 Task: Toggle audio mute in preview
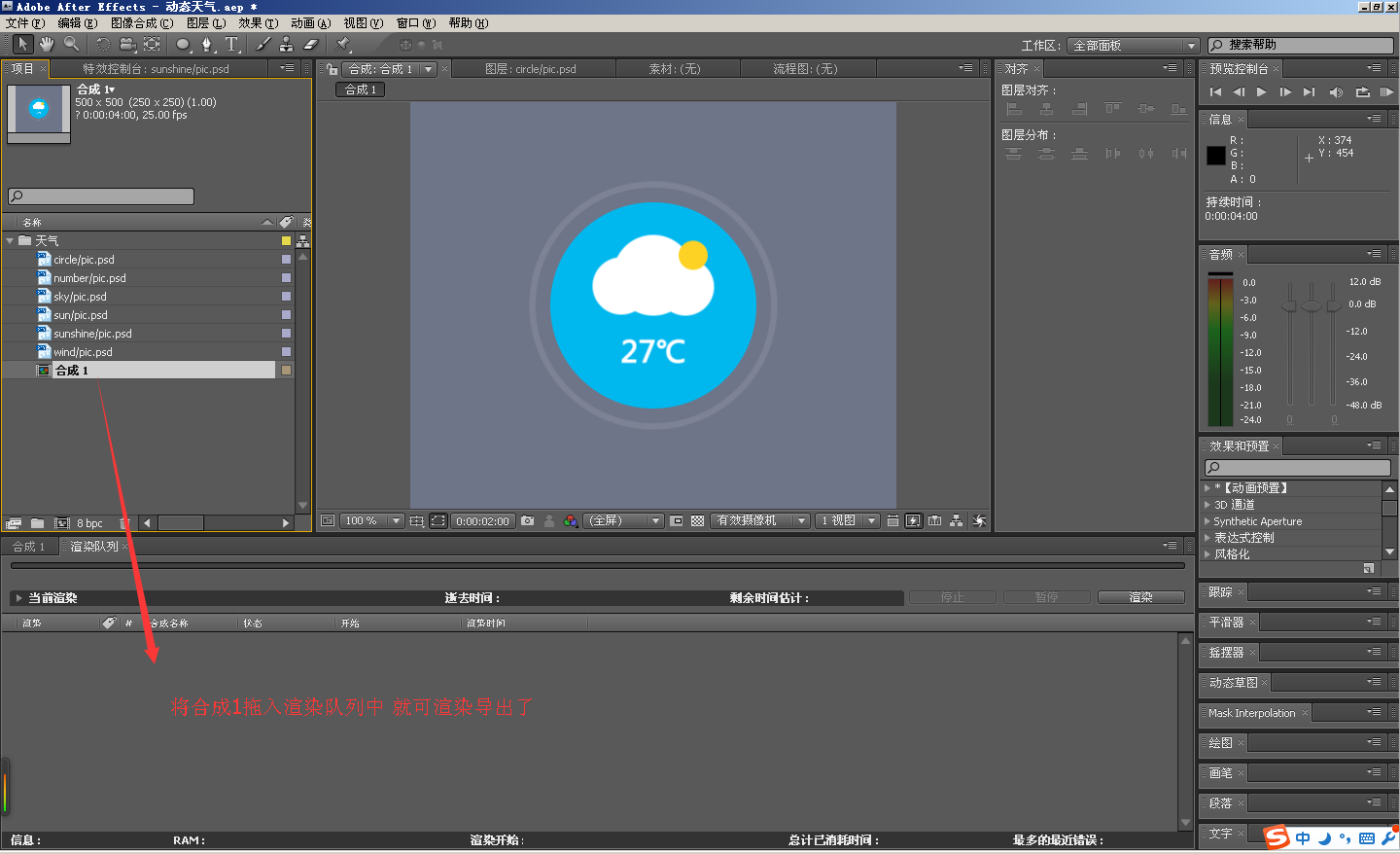tap(1336, 92)
